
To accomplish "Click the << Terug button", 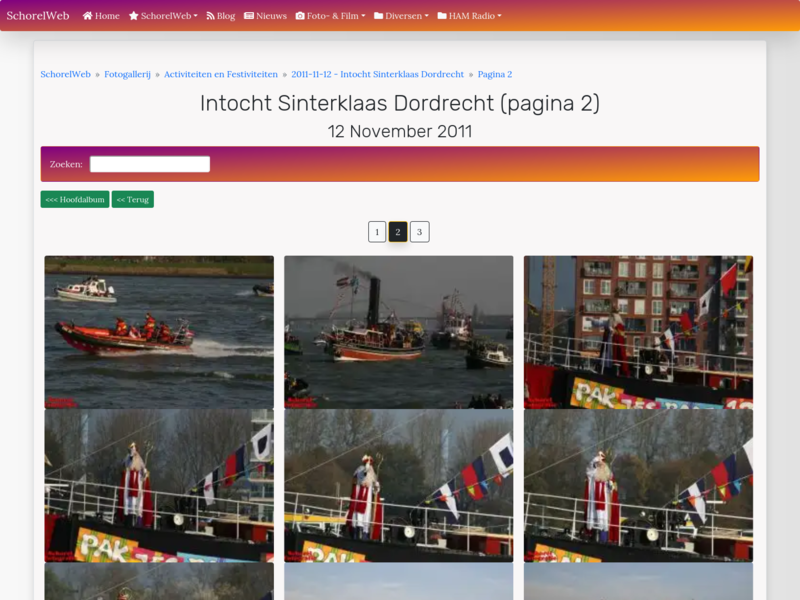I will point(133,199).
